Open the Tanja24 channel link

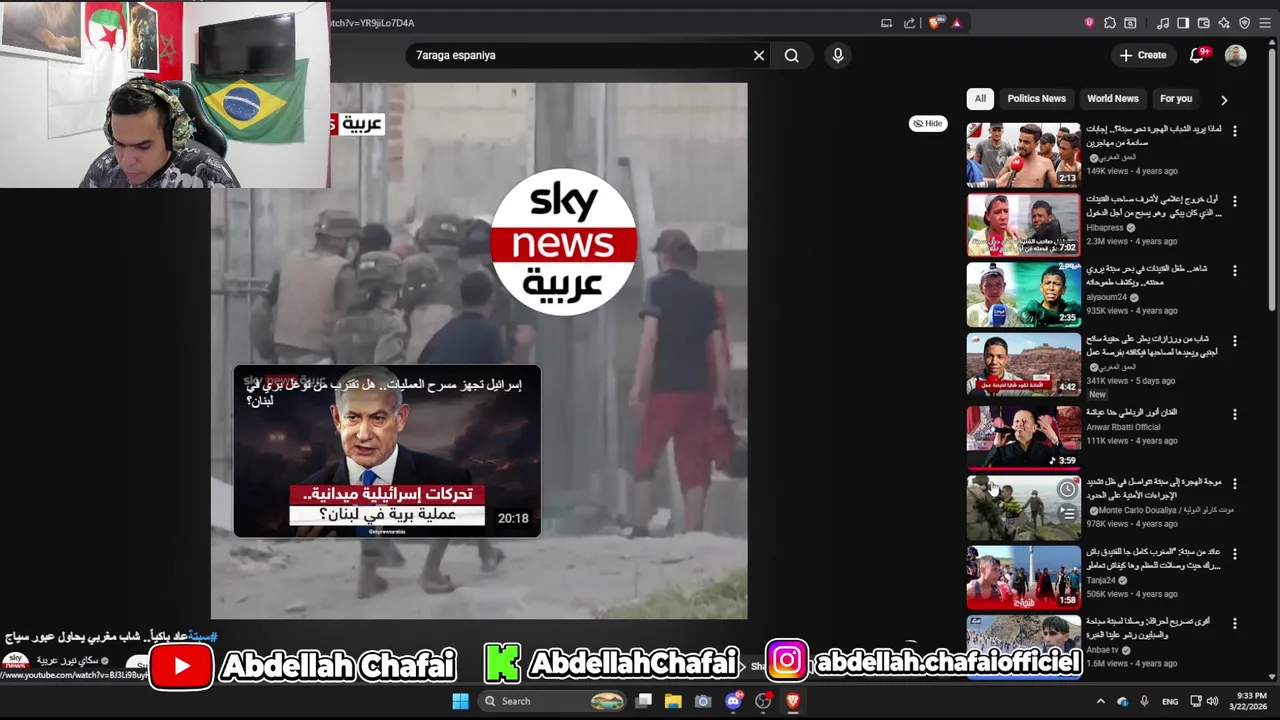1101,580
